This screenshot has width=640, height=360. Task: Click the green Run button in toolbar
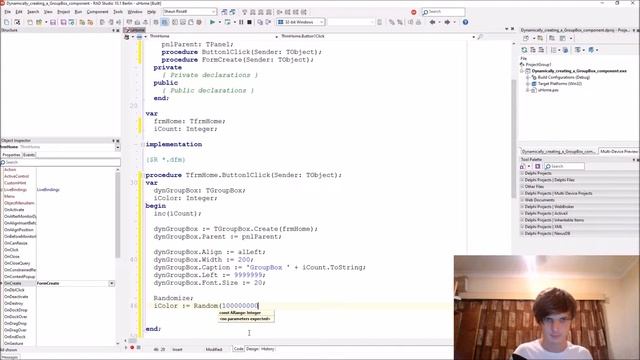coord(212,22)
